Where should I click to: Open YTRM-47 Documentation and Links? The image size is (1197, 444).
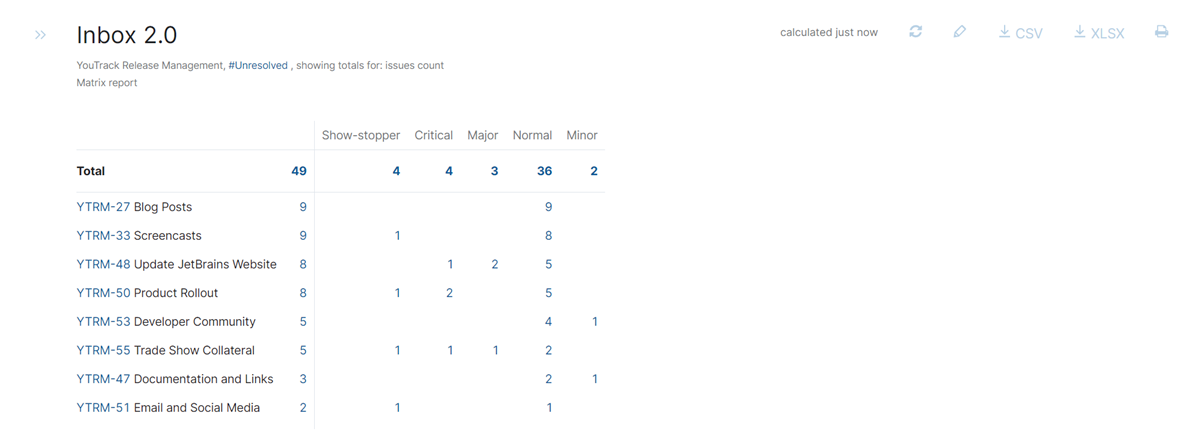103,379
